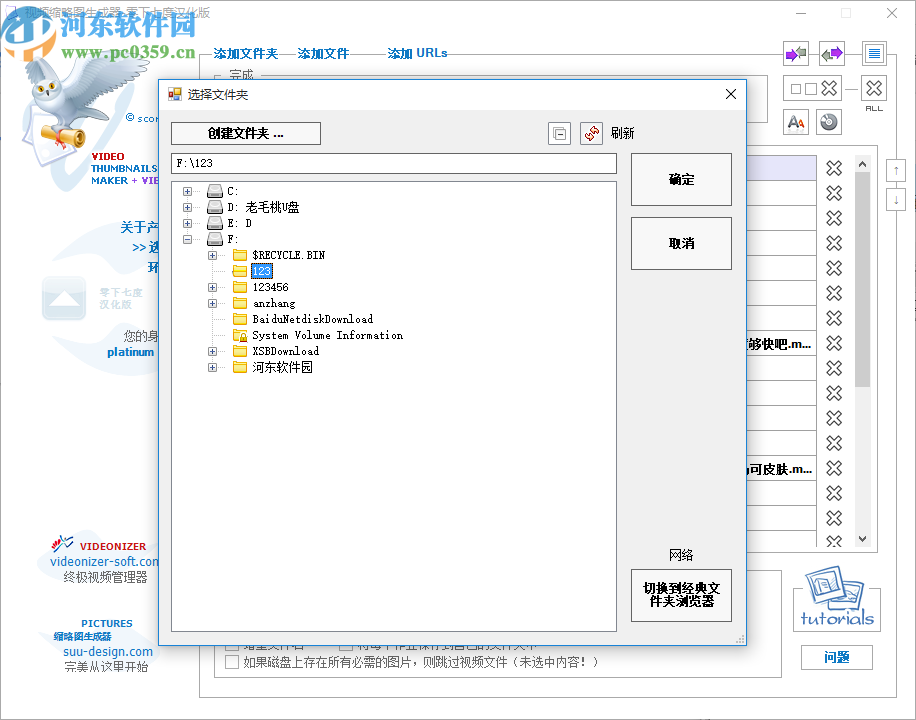Image resolution: width=916 pixels, height=720 pixels.
Task: Click the collapse-all icon beside the refresh button
Action: (559, 133)
